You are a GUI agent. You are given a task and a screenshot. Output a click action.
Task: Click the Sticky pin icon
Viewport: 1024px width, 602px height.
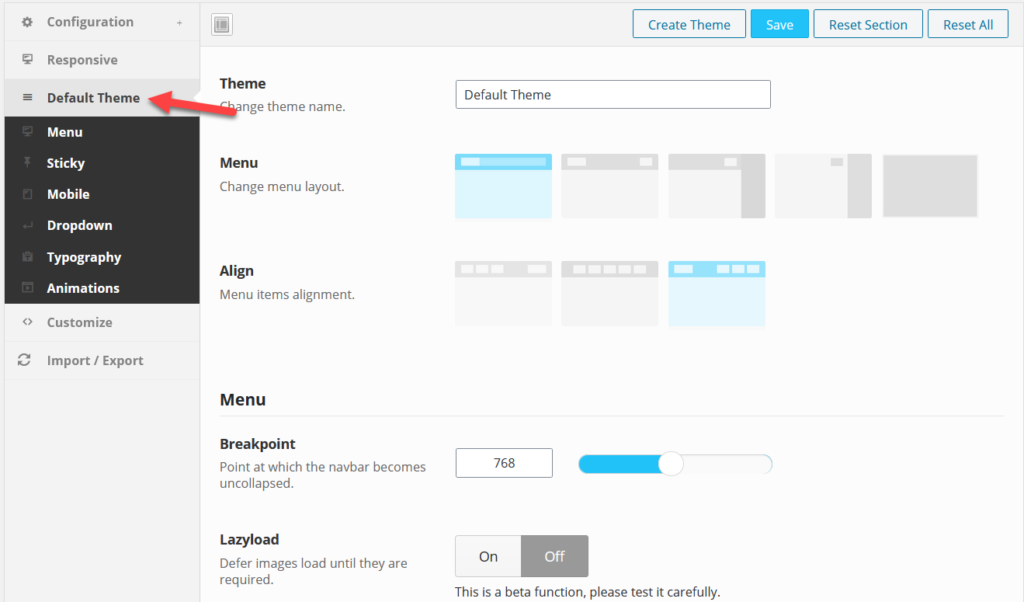point(27,163)
